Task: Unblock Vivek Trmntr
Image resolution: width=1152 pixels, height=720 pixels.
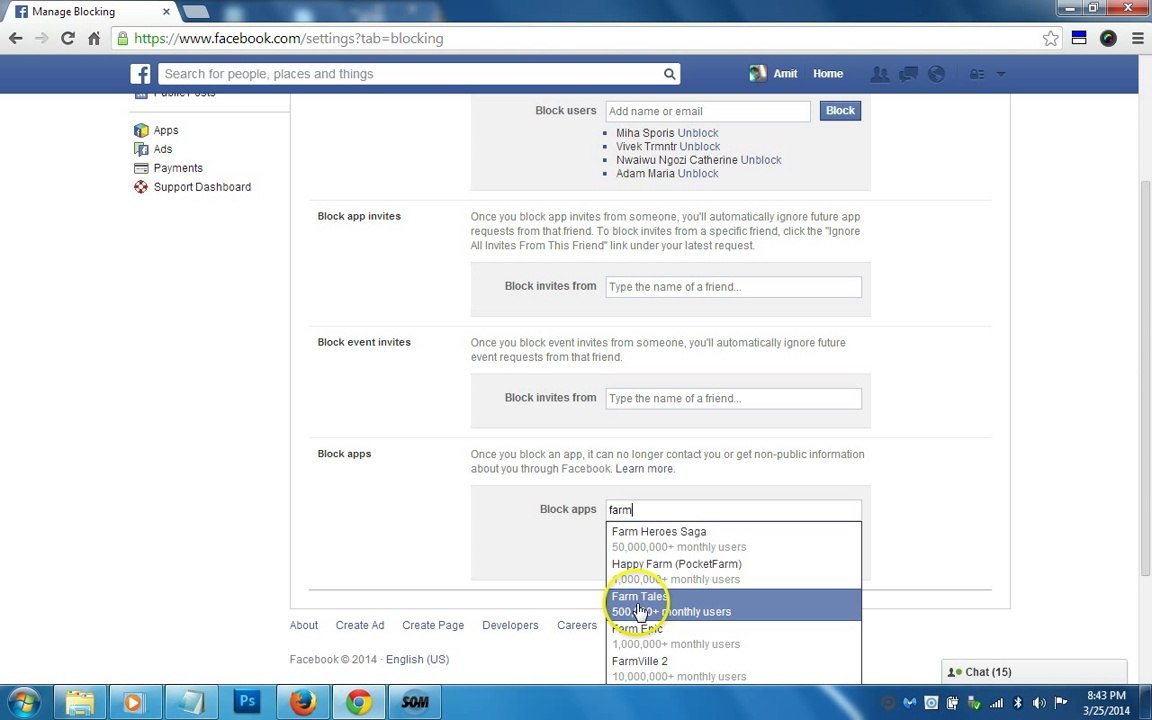Action: click(x=699, y=146)
